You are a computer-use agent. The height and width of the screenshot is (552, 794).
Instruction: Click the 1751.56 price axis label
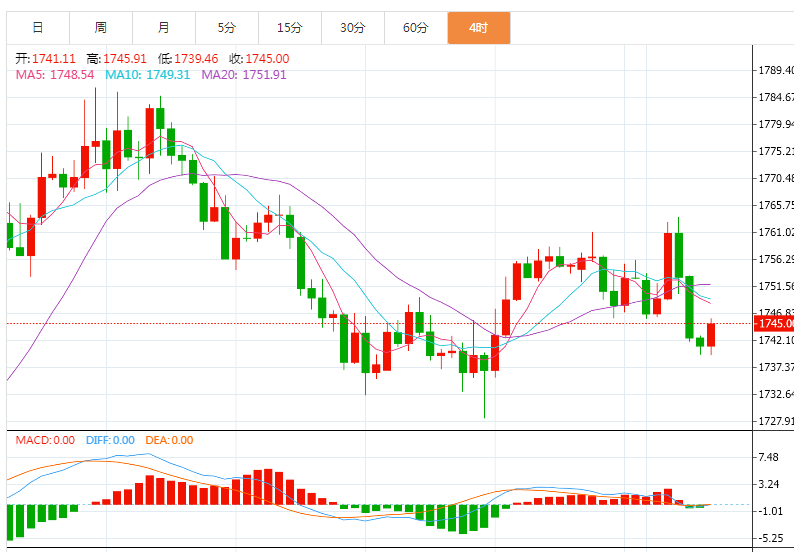click(x=775, y=286)
